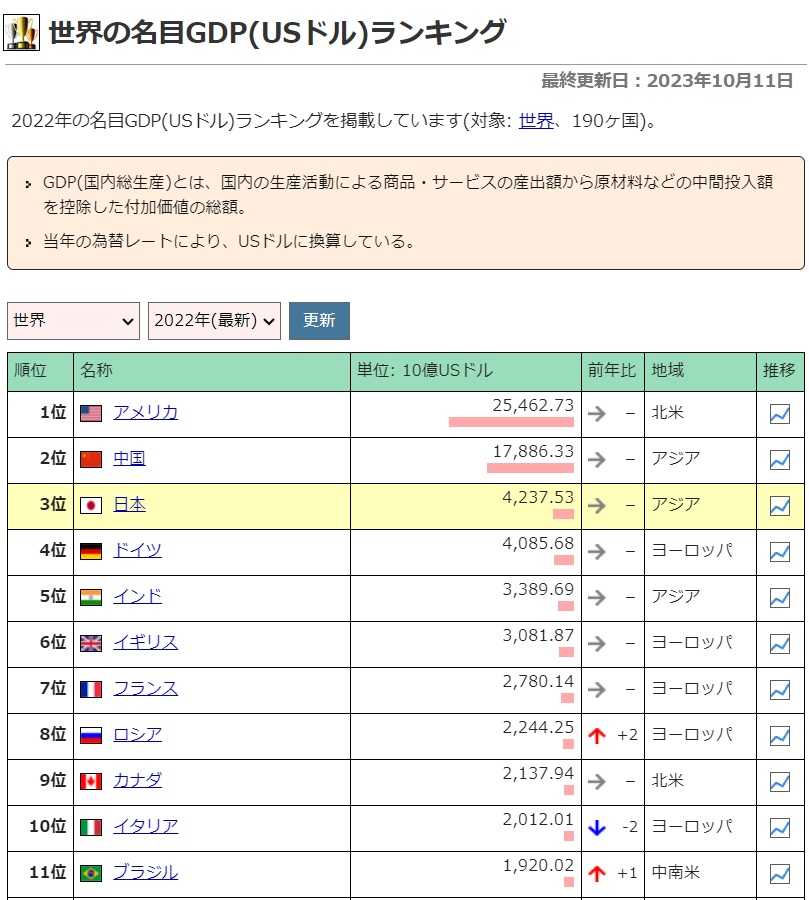
Task: Go to the イギリス country page
Action: [145, 642]
